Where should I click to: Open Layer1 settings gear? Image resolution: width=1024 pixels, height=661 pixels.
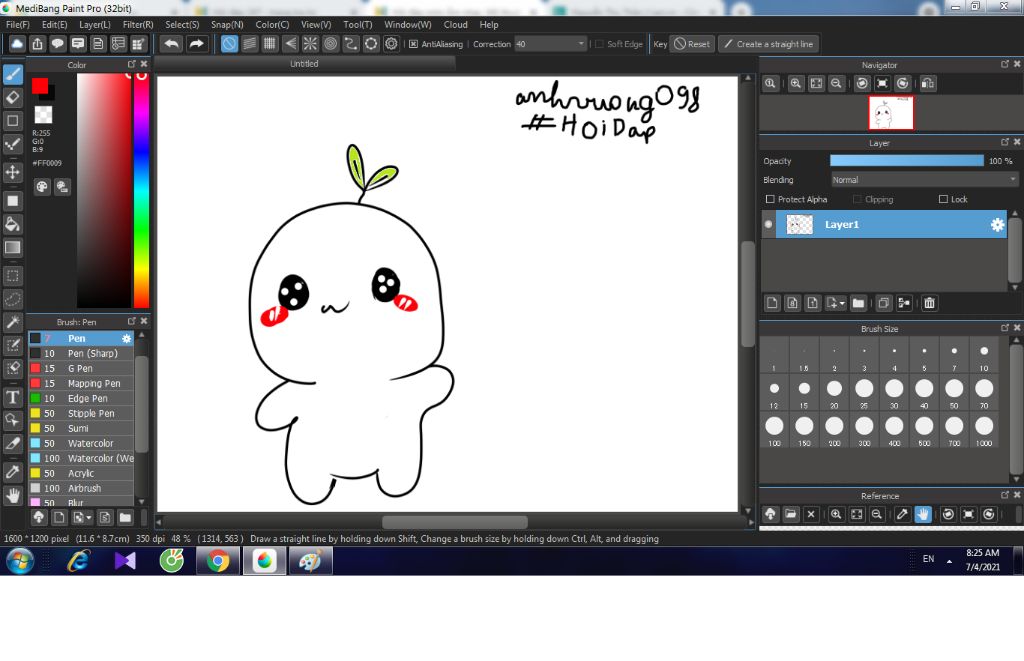(997, 225)
